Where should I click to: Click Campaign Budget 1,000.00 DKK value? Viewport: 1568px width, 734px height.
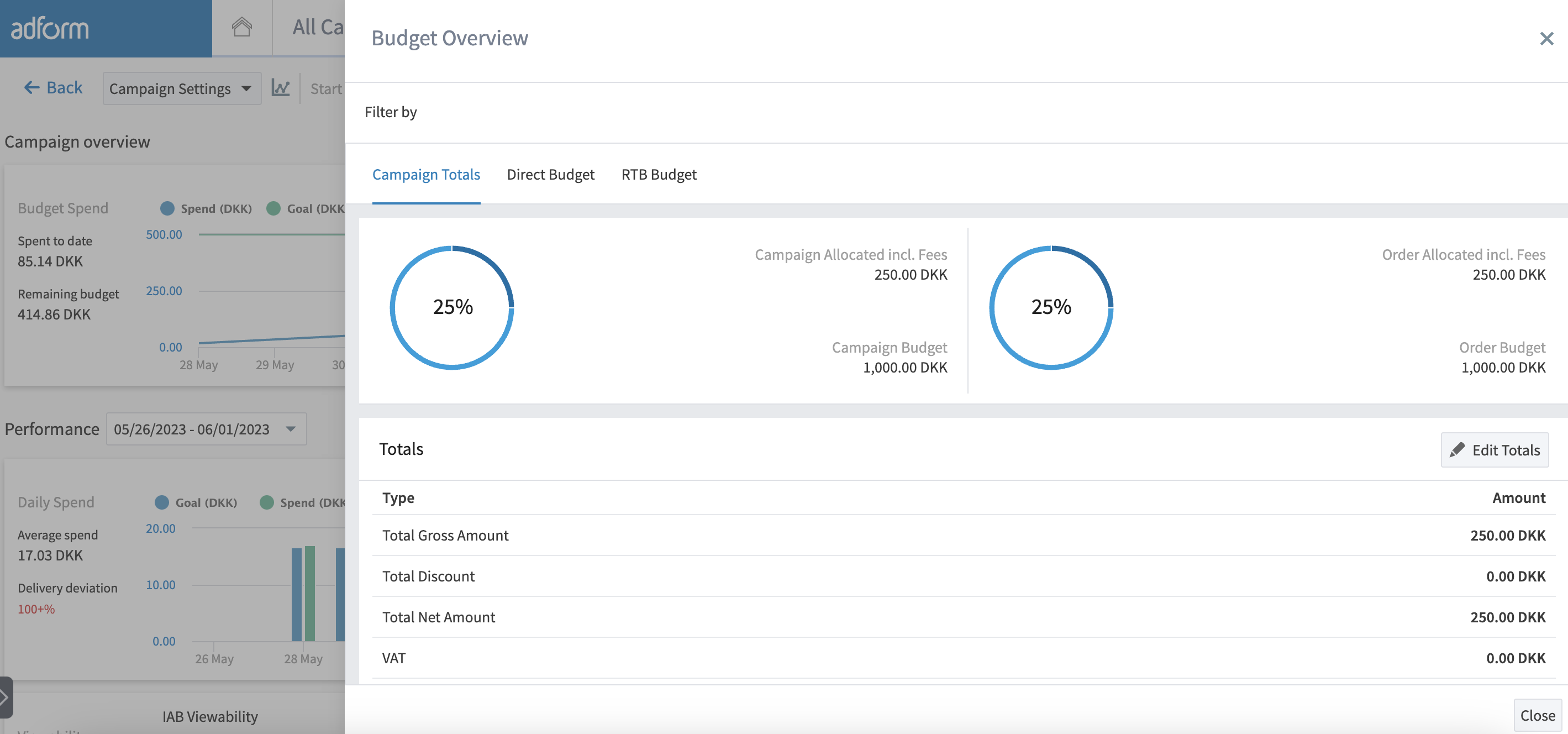(x=904, y=368)
